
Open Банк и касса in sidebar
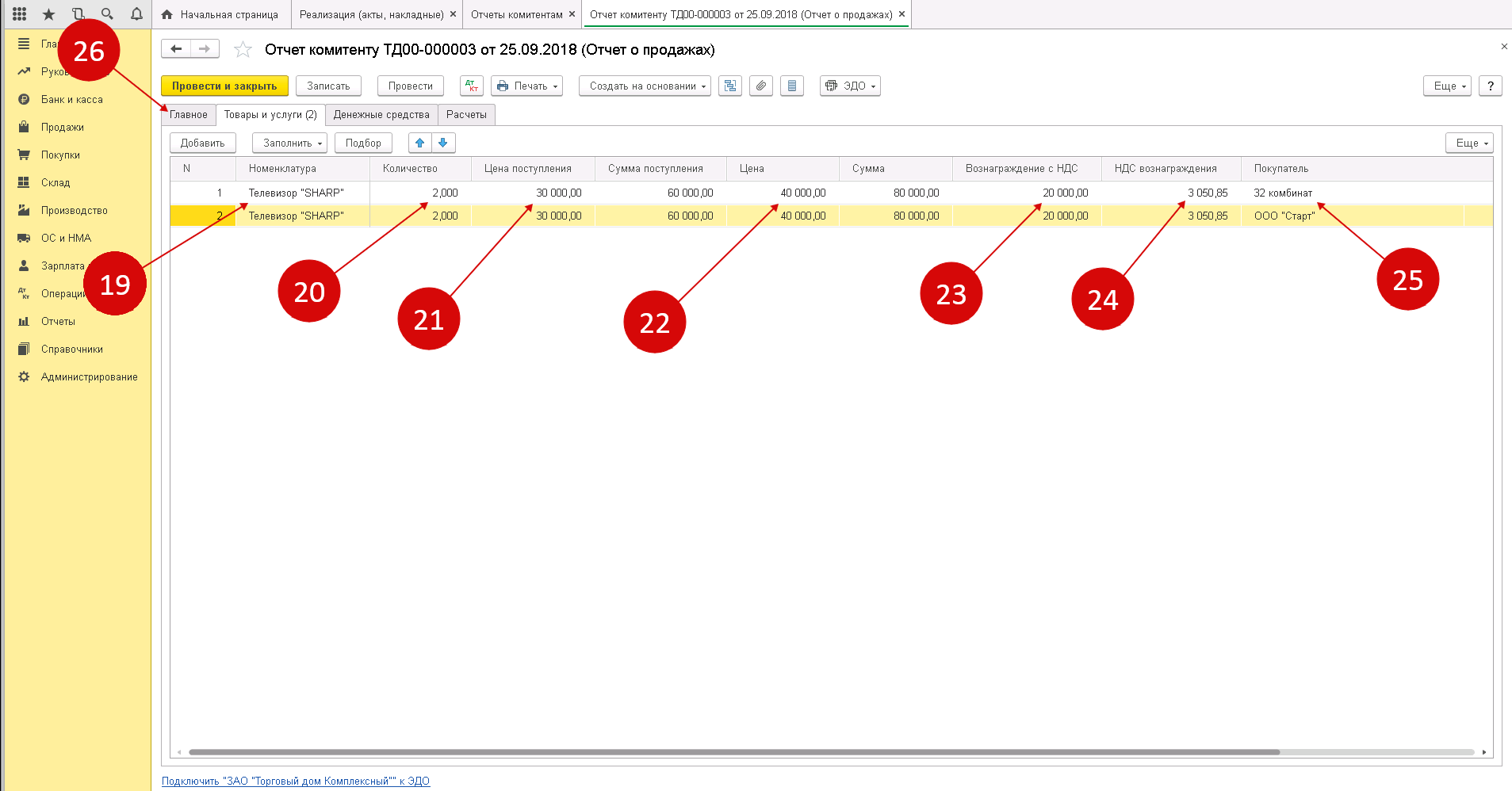coord(71,99)
